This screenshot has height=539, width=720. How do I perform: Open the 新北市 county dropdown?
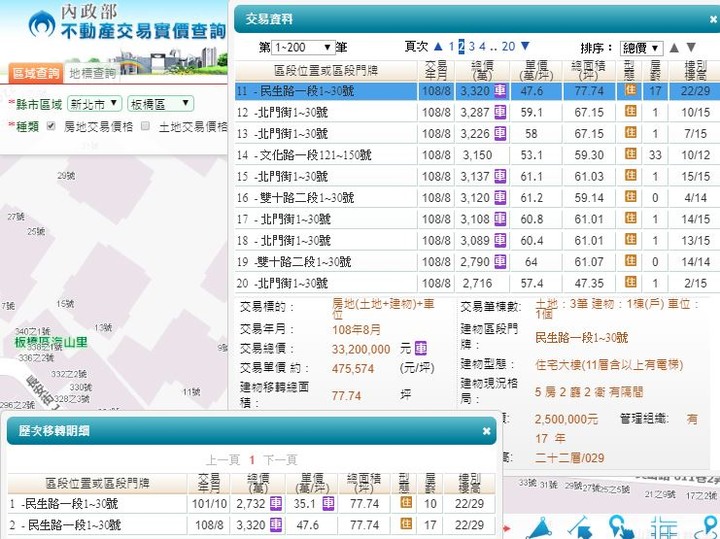[95, 104]
